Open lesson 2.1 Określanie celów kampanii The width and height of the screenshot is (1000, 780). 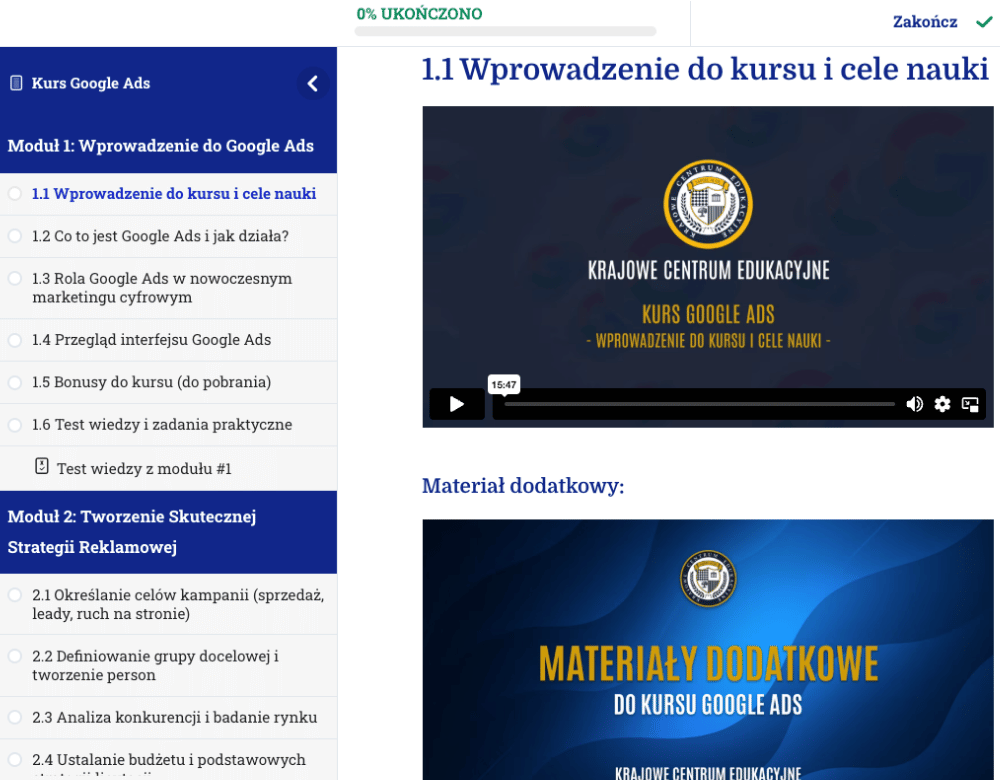click(x=178, y=604)
